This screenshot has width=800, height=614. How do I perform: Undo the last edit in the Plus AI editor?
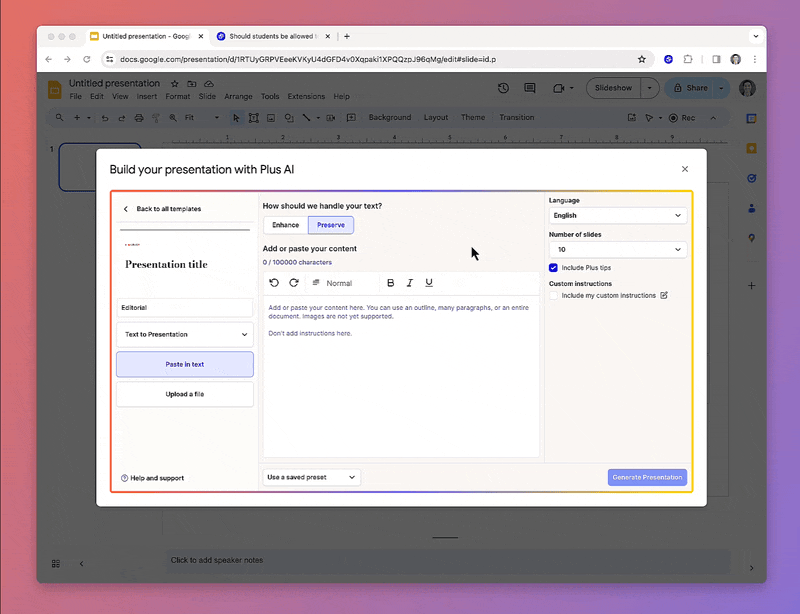(x=274, y=283)
